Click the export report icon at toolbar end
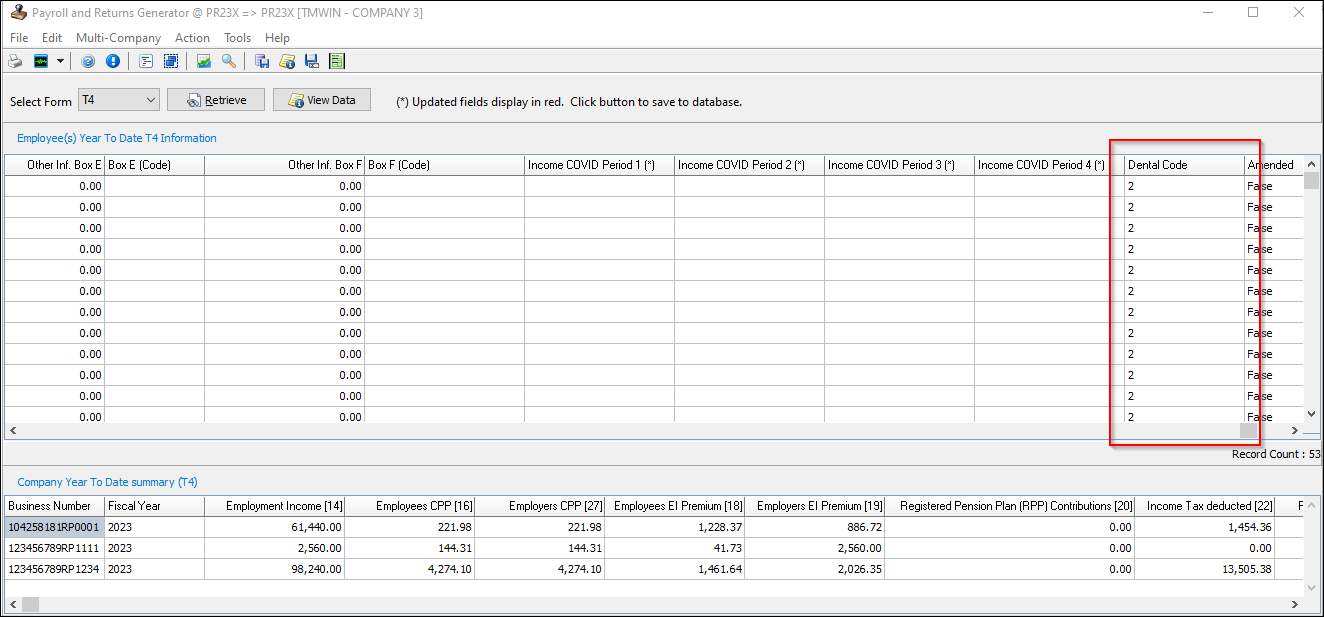 pyautogui.click(x=337, y=60)
